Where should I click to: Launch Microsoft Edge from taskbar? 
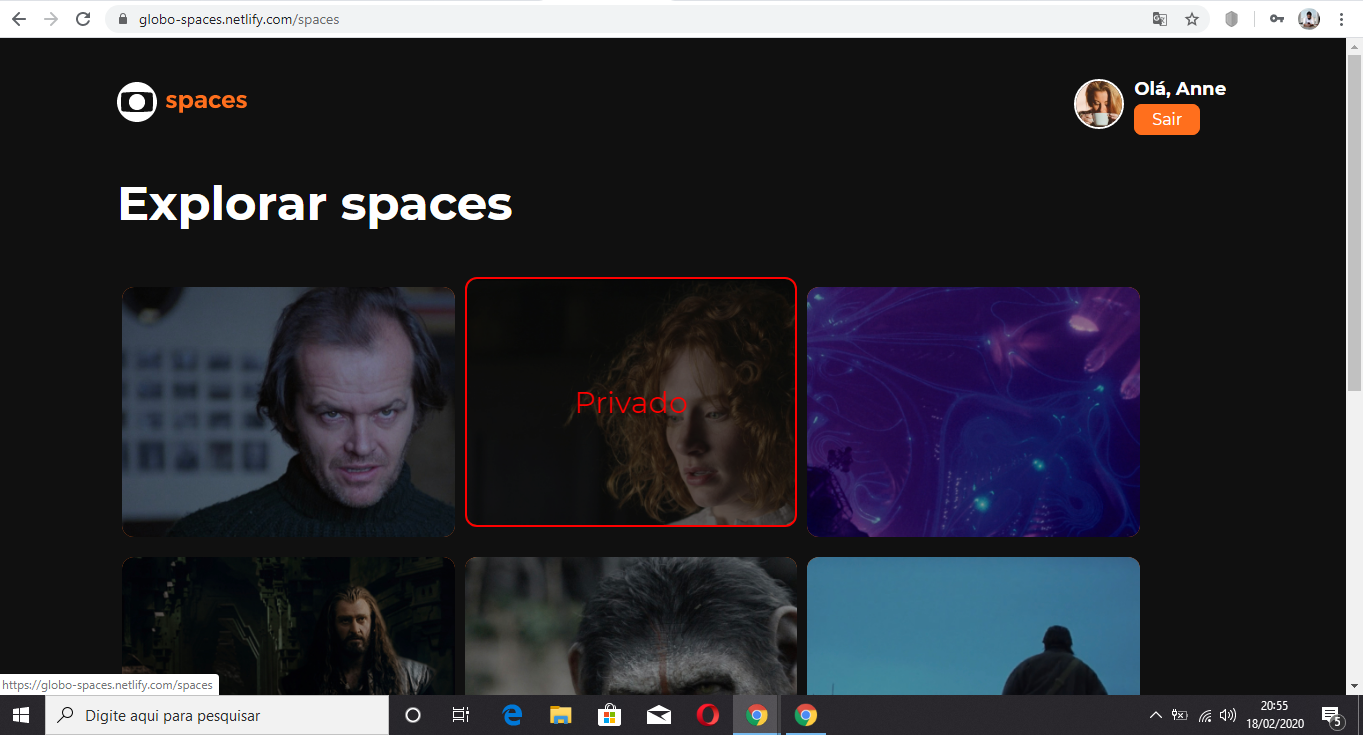point(512,715)
